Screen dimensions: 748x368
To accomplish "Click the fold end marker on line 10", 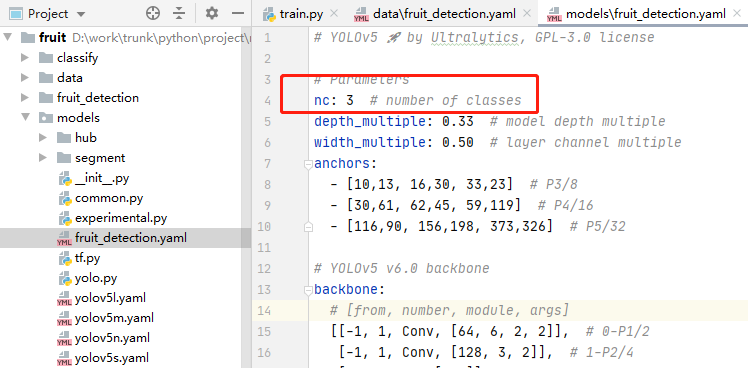I will point(308,227).
